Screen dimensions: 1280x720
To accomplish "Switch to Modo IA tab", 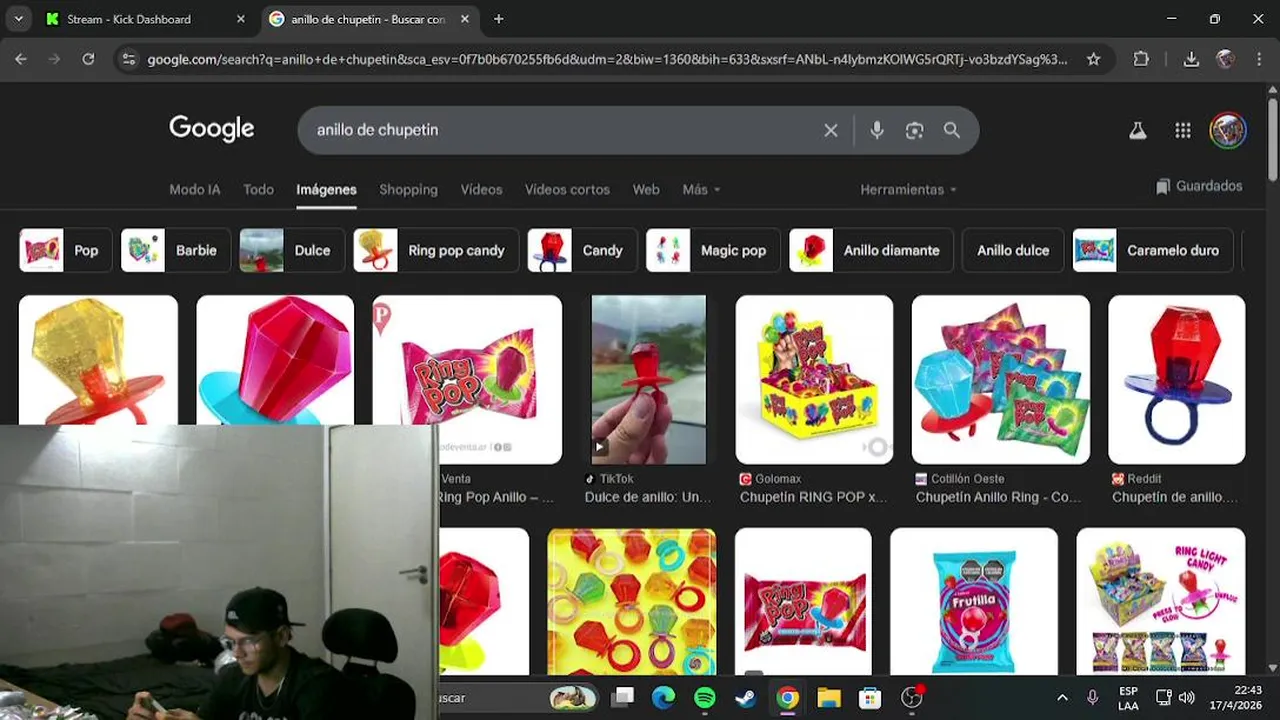I will tap(195, 189).
